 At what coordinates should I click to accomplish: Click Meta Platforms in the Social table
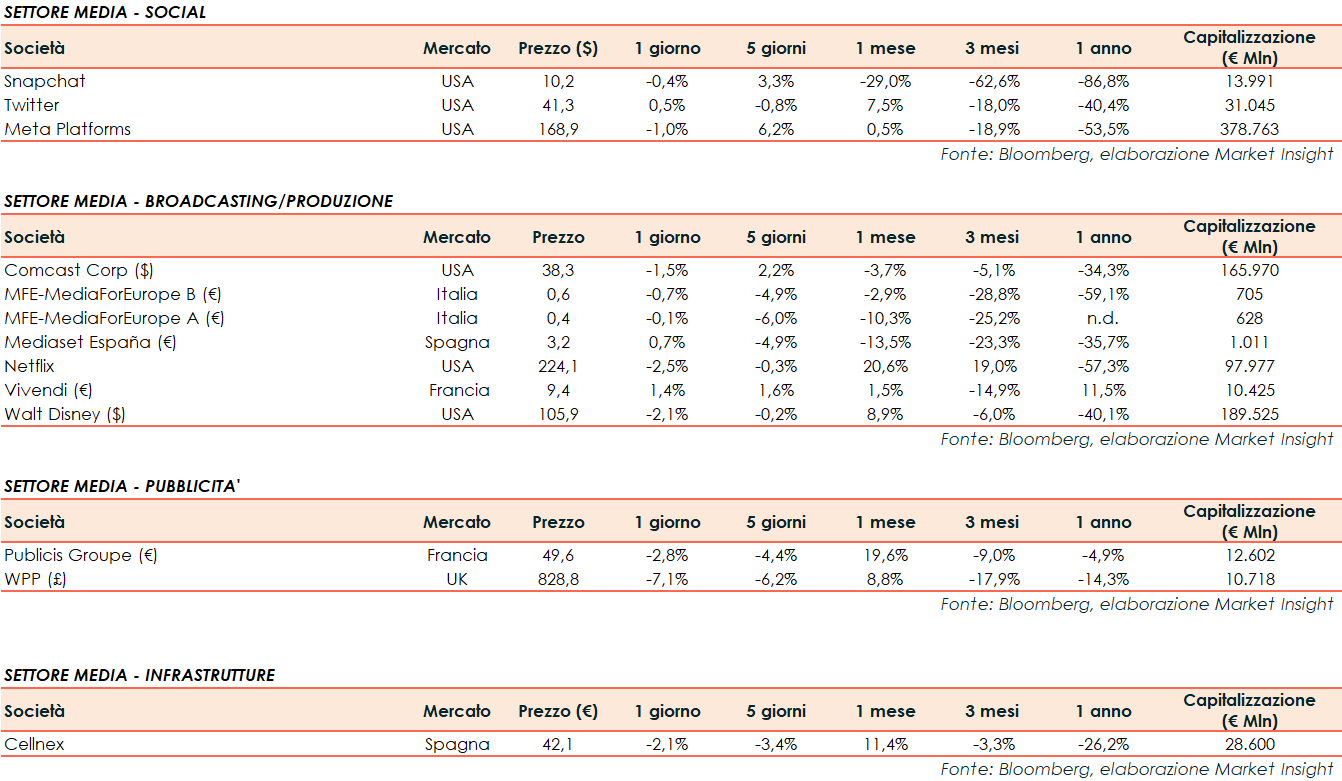pyautogui.click(x=67, y=129)
